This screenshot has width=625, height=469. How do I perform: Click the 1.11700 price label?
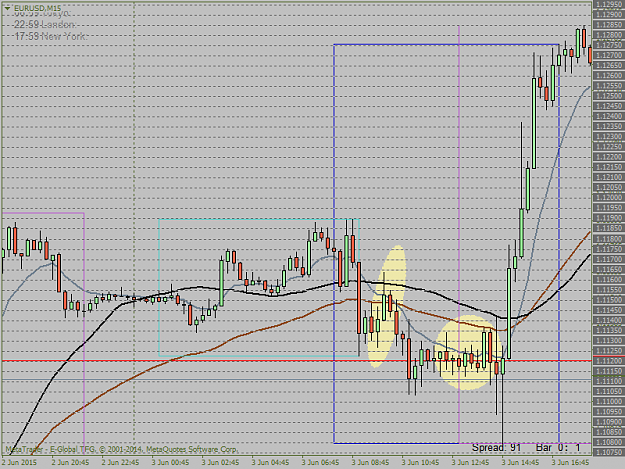[x=609, y=259]
